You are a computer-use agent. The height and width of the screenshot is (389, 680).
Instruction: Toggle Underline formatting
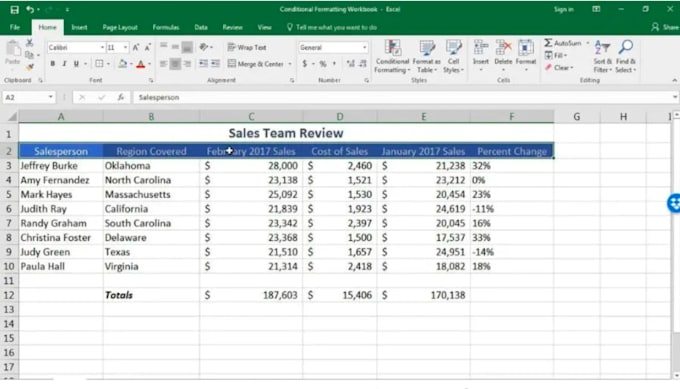coord(76,64)
